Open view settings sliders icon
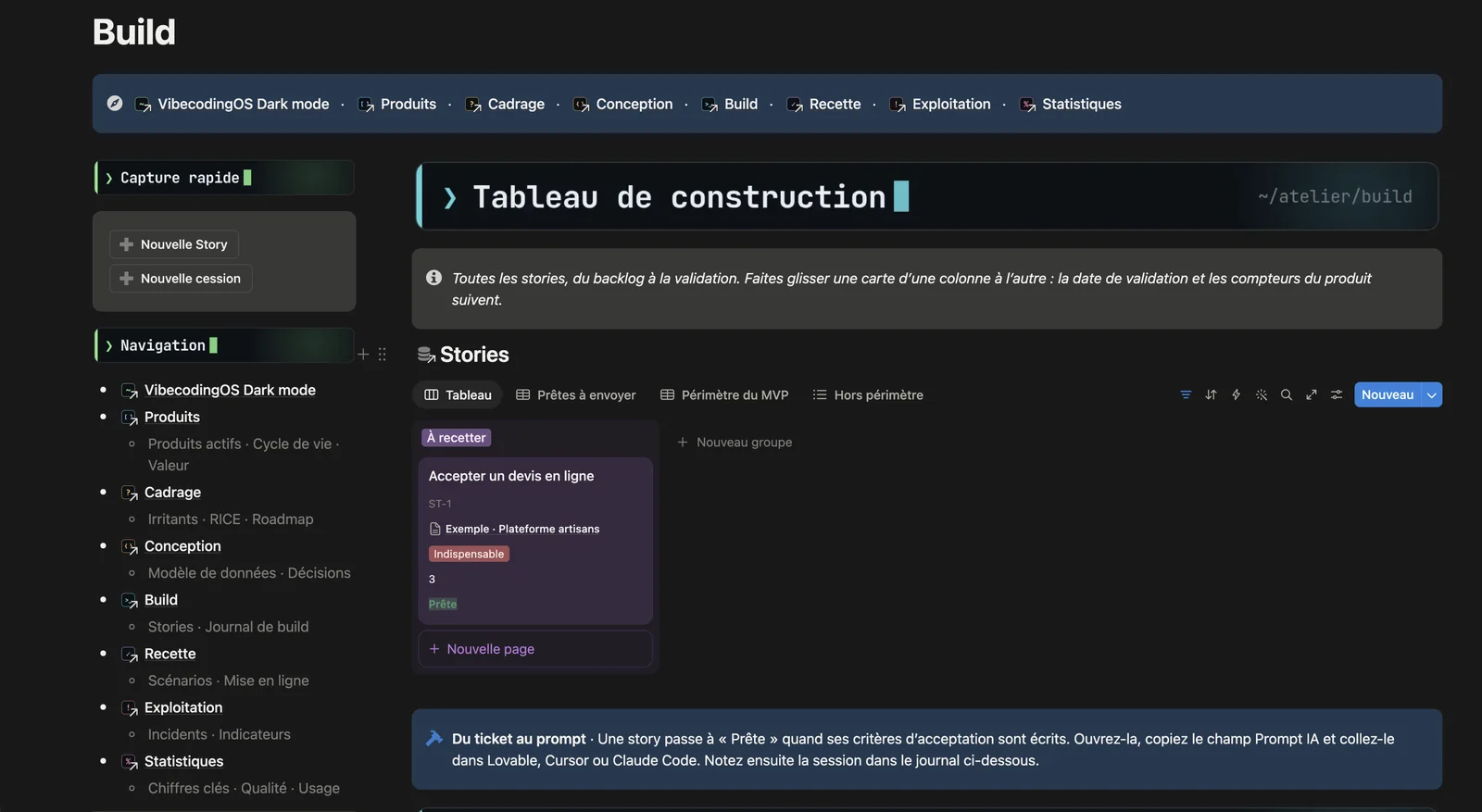The width and height of the screenshot is (1482, 812). [x=1337, y=394]
